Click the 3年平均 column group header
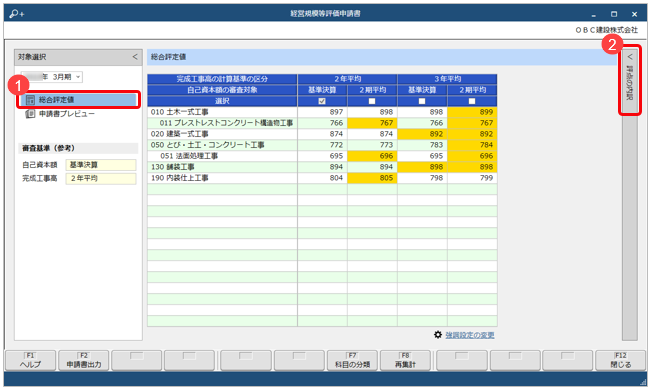The width and height of the screenshot is (649, 389). 447,79
